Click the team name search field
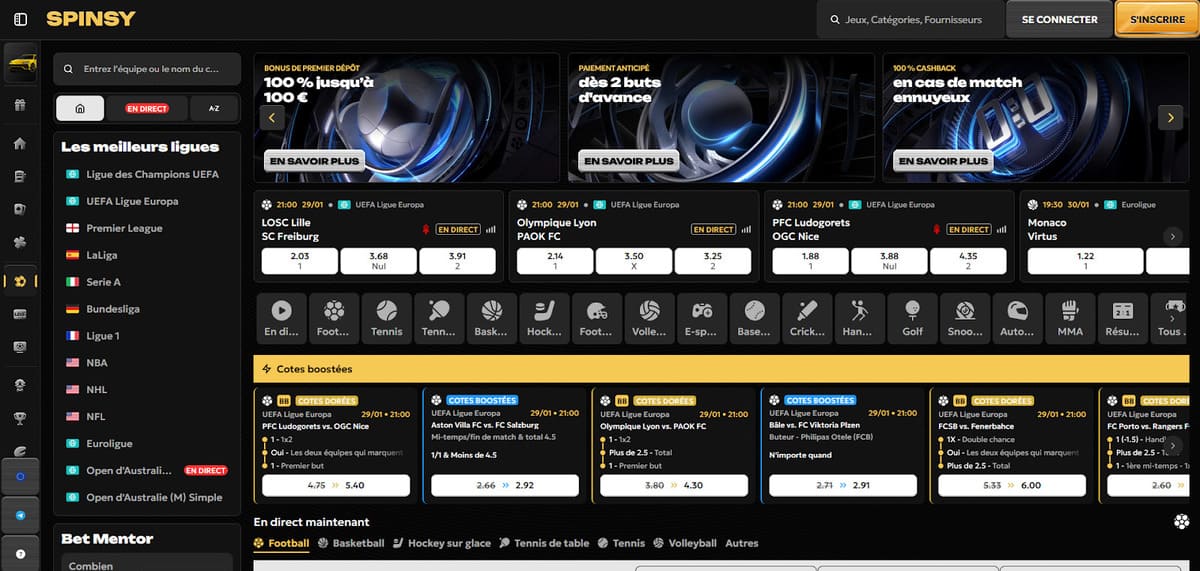 148,69
